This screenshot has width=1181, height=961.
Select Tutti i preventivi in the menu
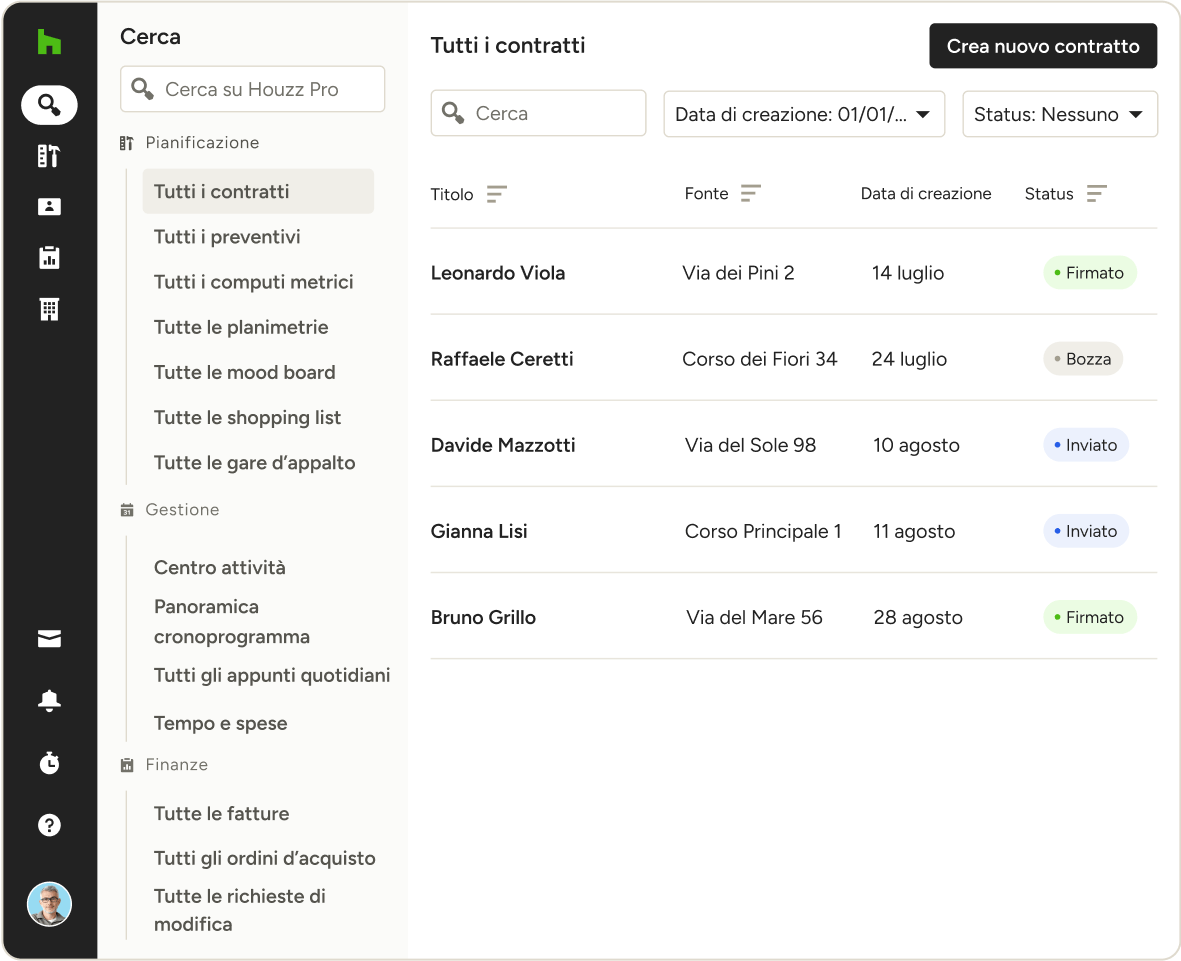pos(227,237)
